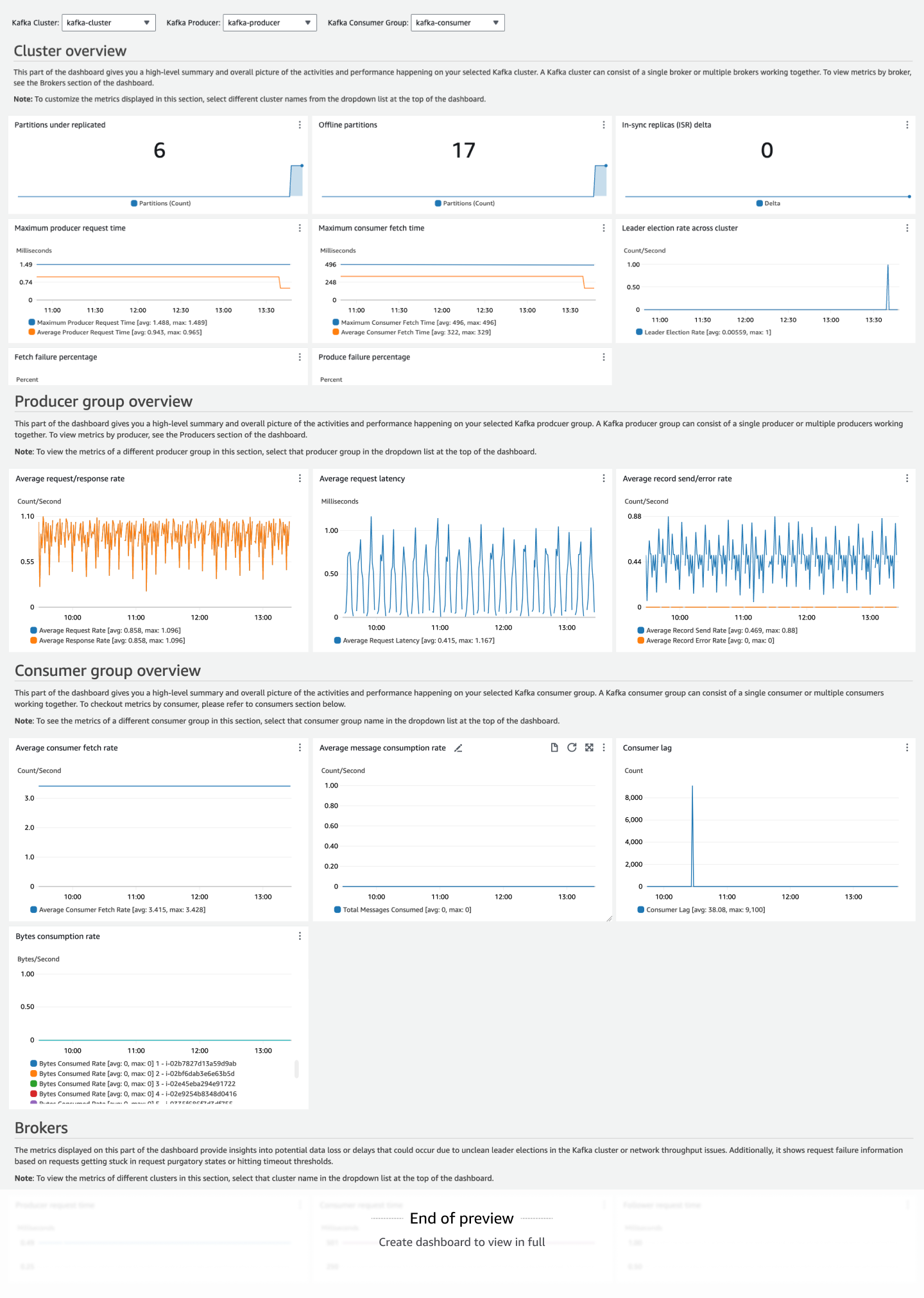The height and width of the screenshot is (1298, 924).
Task: Click the document icon on Average message consumption rate
Action: (554, 747)
